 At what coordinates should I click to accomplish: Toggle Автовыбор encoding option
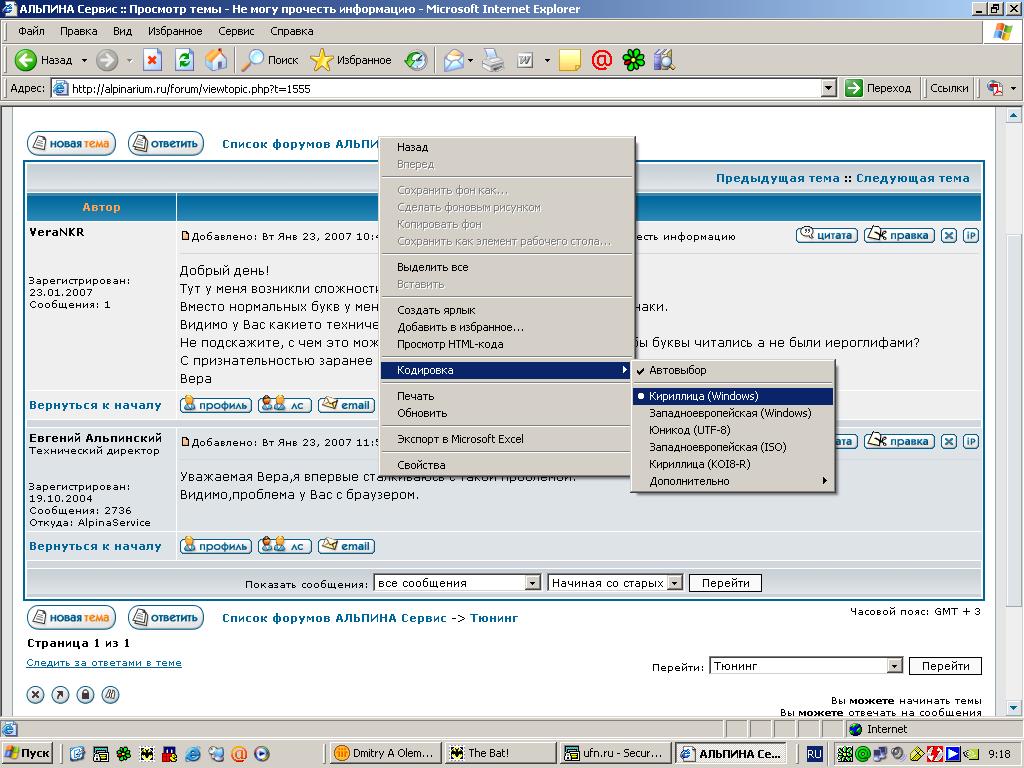click(677, 370)
